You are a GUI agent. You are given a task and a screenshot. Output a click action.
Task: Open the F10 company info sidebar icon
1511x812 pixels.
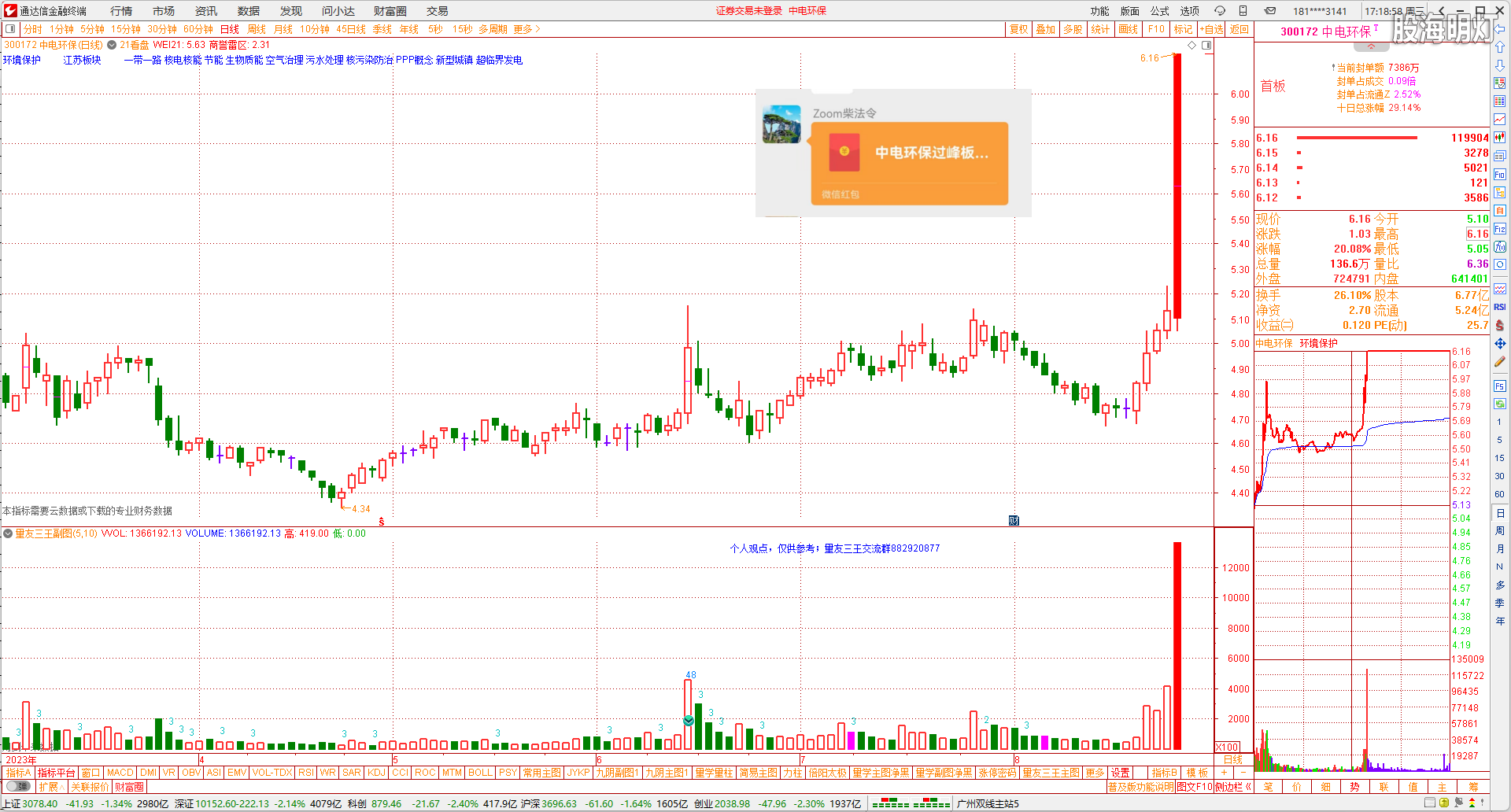1500,174
